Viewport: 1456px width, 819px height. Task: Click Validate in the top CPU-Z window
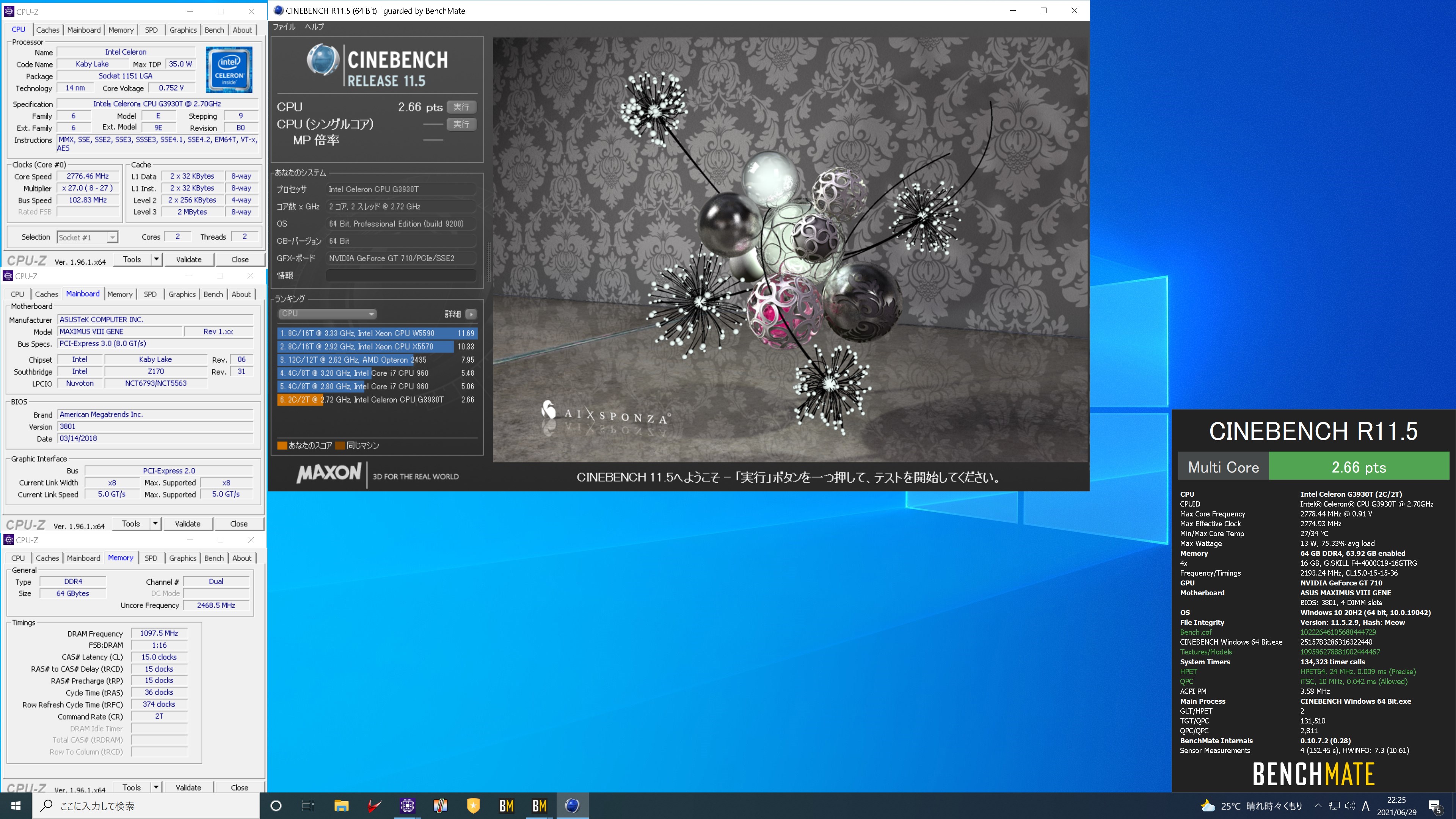[189, 259]
